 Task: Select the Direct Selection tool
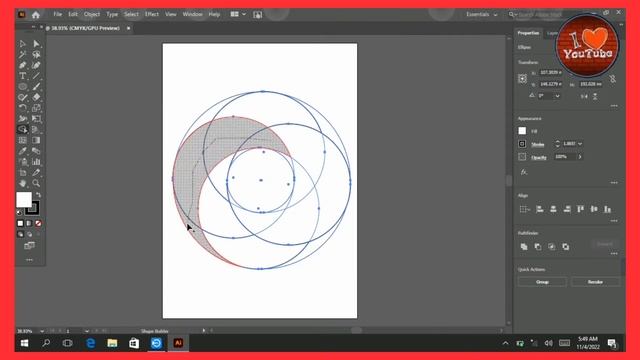(x=36, y=44)
